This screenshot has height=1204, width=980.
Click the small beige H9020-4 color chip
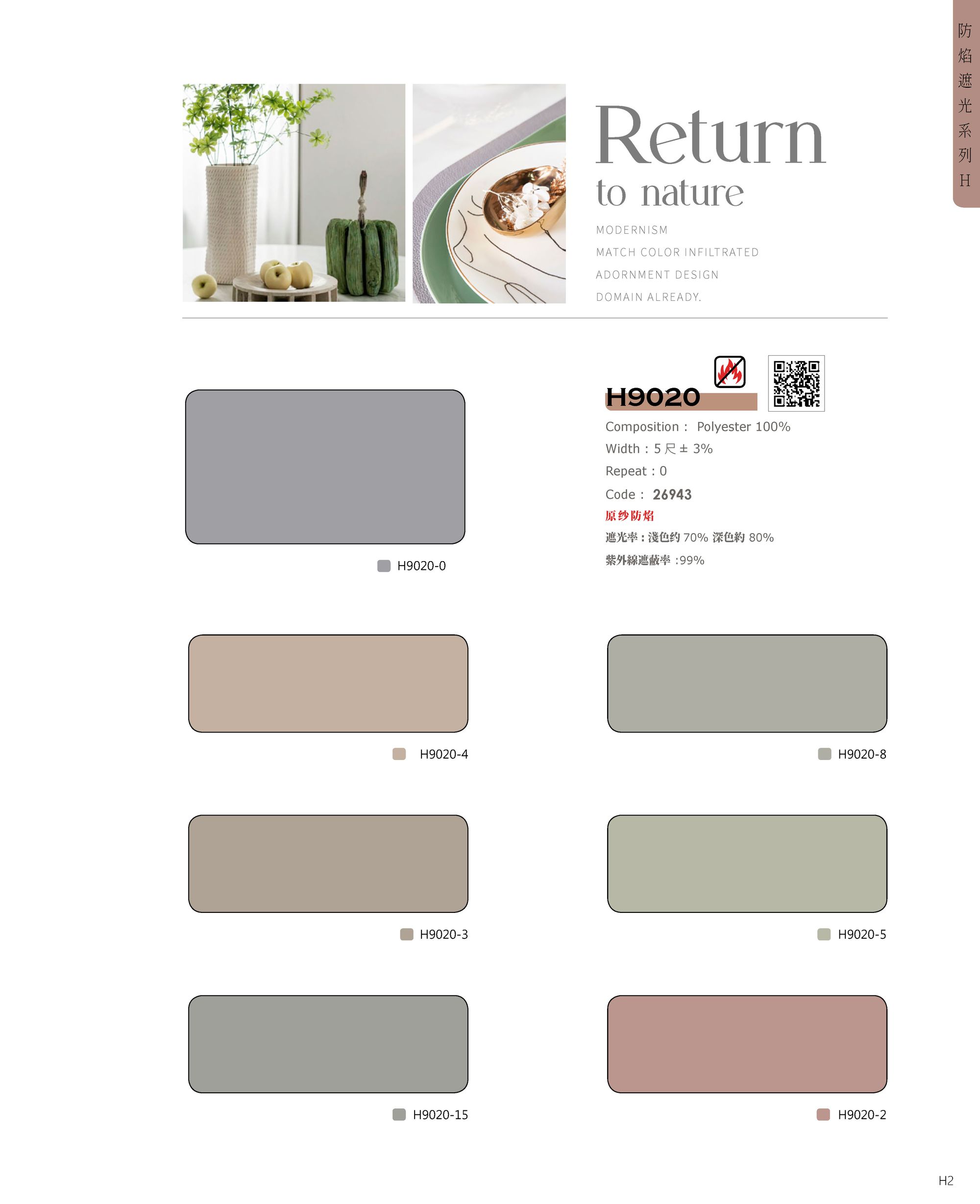coord(399,754)
